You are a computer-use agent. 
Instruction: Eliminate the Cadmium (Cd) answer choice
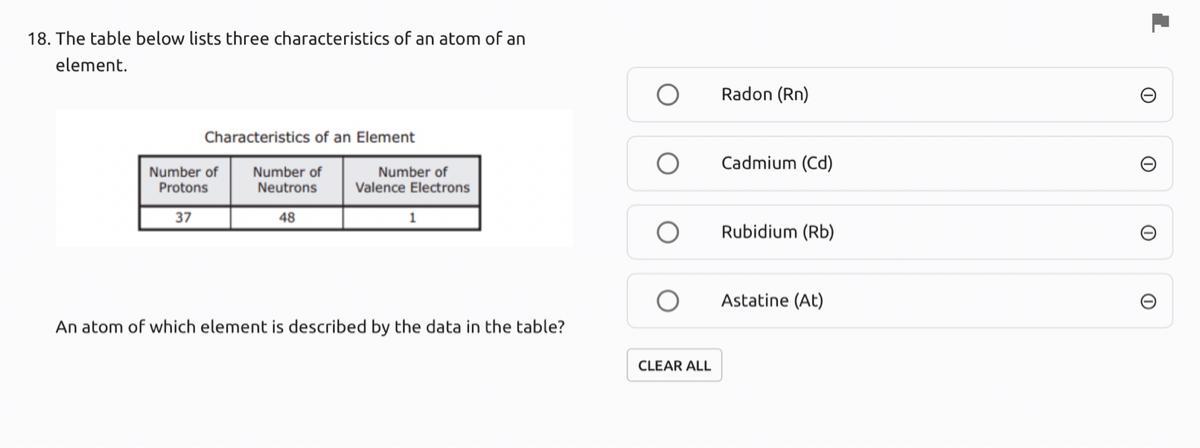point(1149,164)
